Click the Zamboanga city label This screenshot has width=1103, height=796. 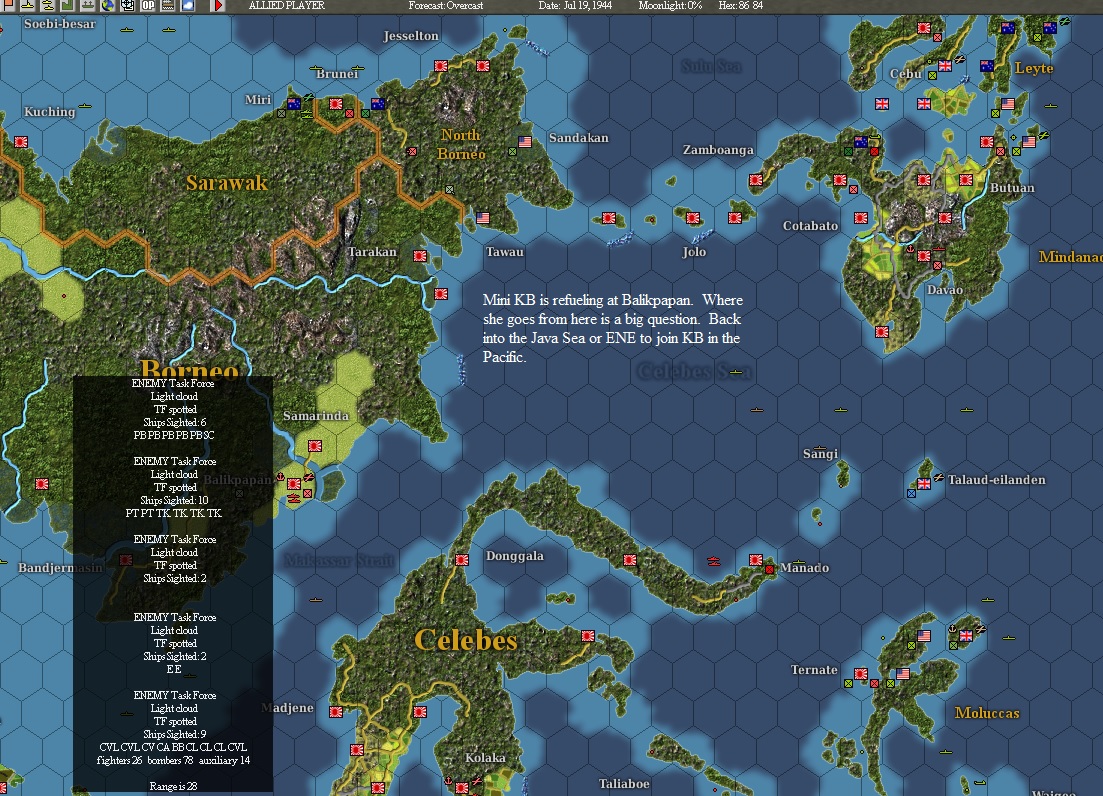pyautogui.click(x=718, y=149)
